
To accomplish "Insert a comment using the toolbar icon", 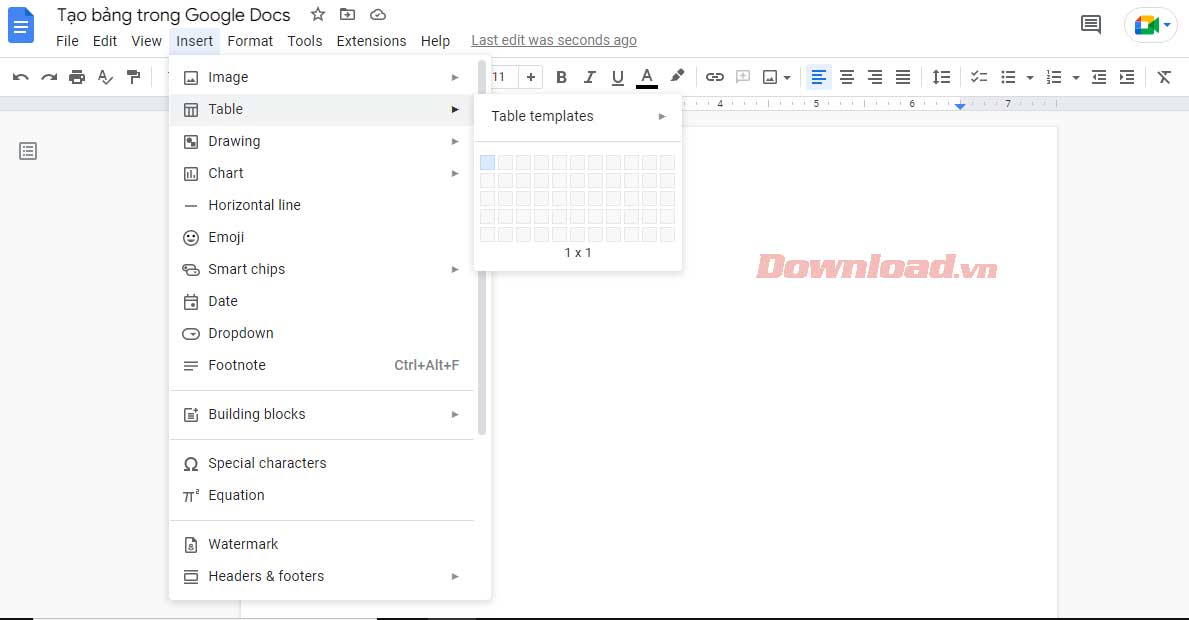I will [742, 76].
